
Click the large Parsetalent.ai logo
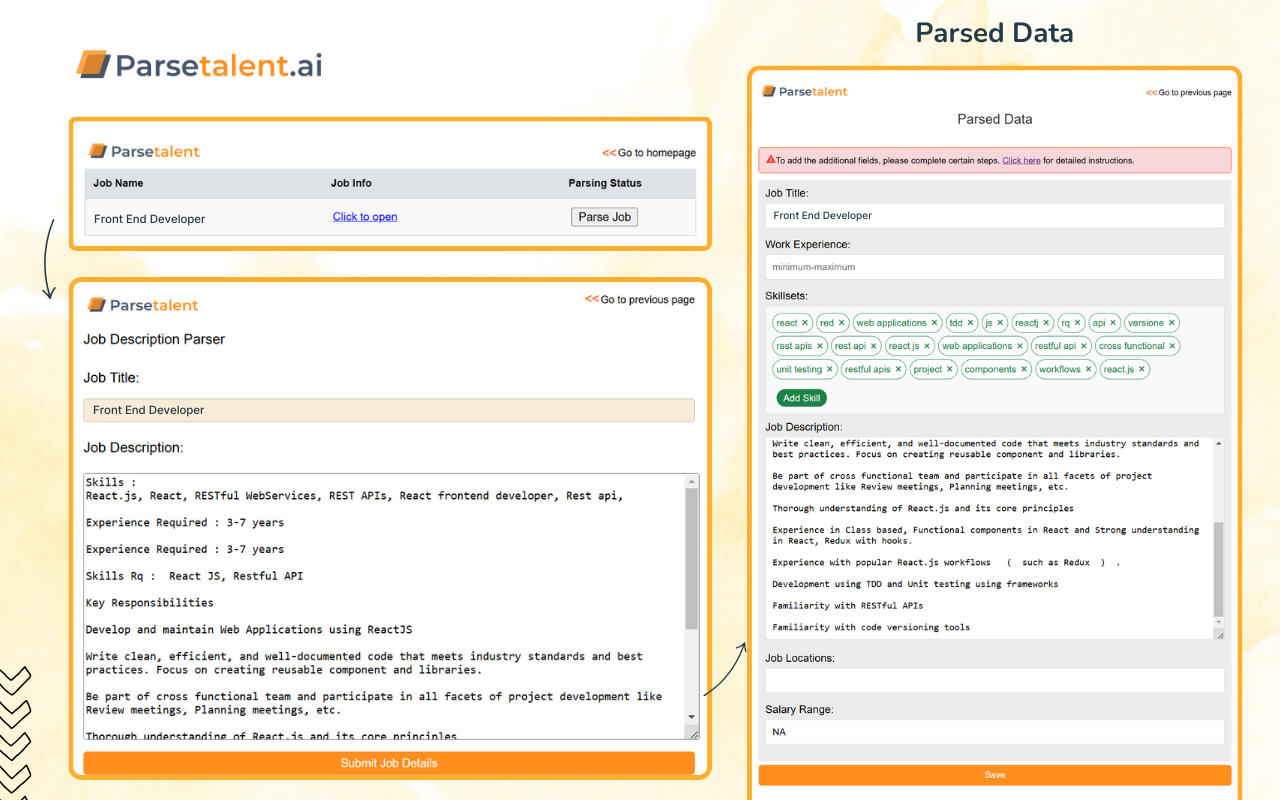pyautogui.click(x=199, y=65)
